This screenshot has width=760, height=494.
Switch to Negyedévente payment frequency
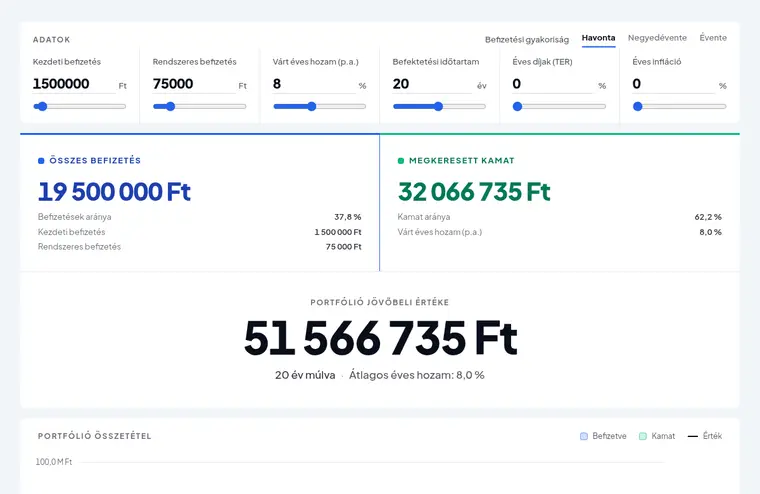click(x=657, y=38)
